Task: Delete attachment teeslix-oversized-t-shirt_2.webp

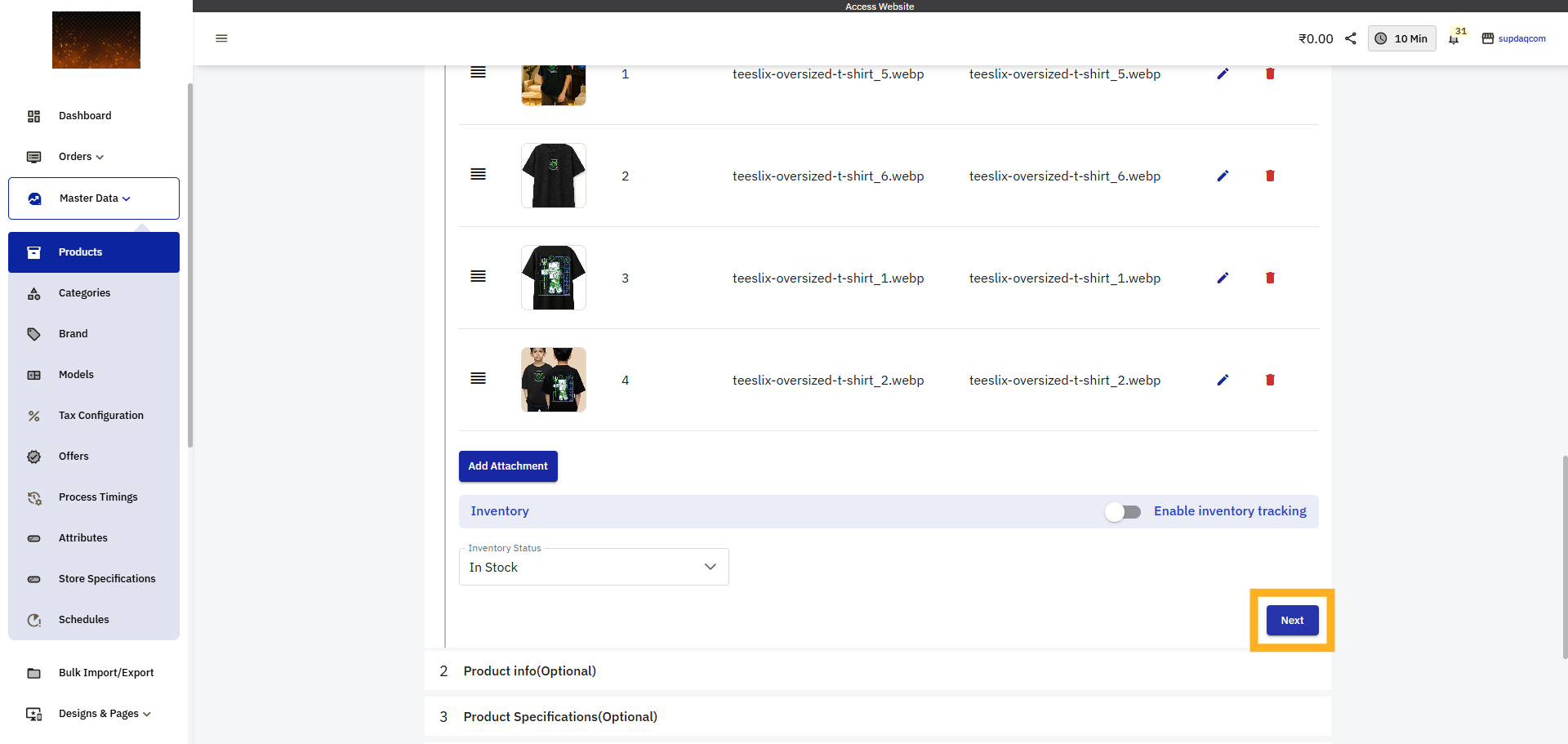Action: point(1270,380)
